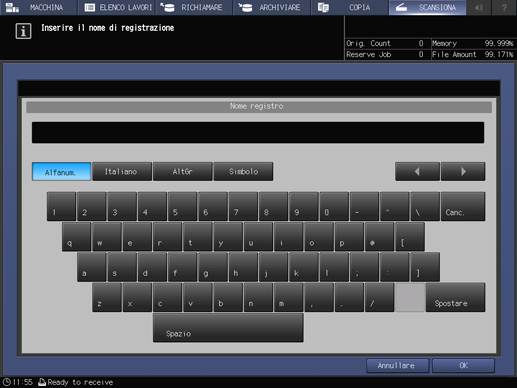Tap the q key

pyautogui.click(x=76, y=237)
